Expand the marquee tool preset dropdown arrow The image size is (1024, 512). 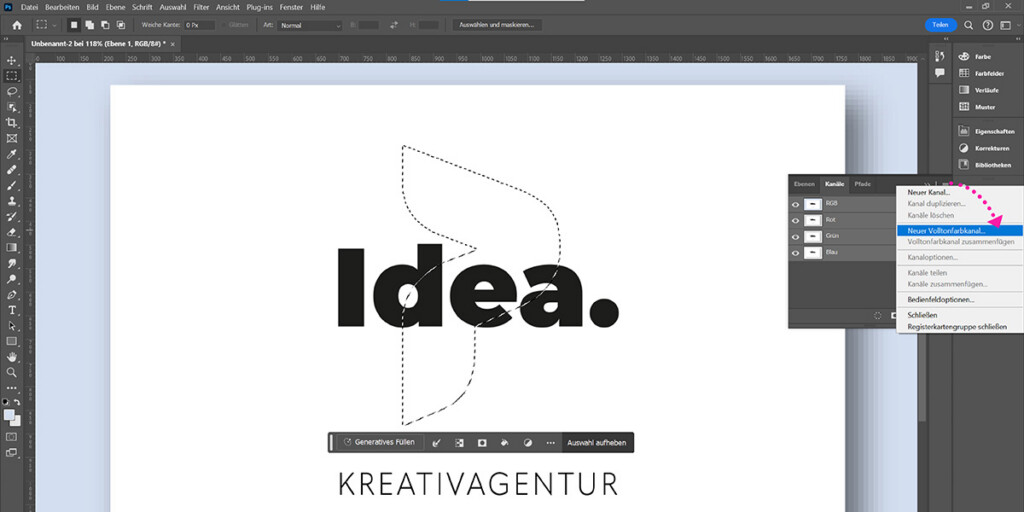point(54,25)
